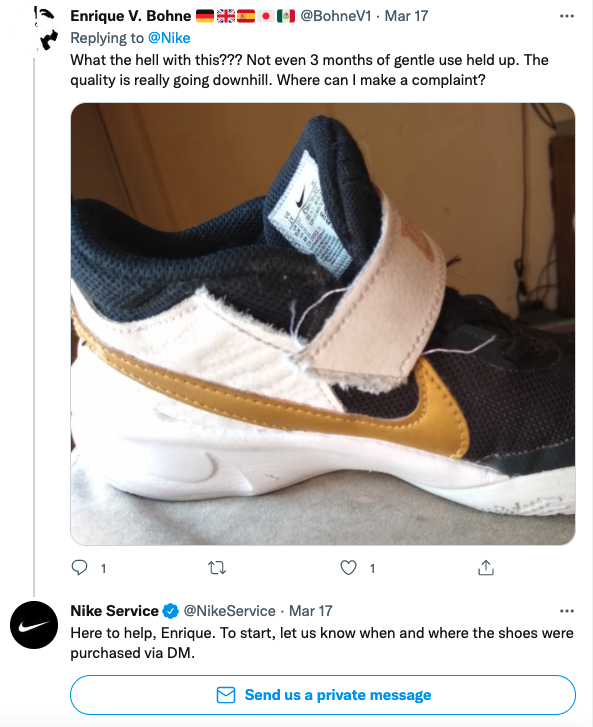
Task: Share Enrique's tweet using share icon
Action: 486,568
